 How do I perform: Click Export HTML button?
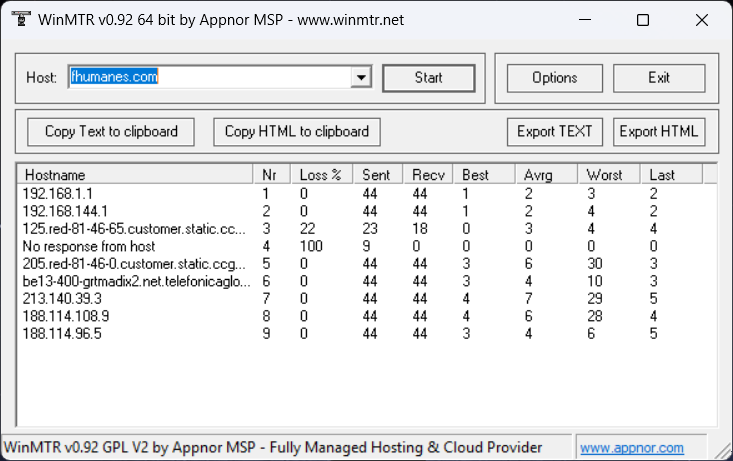coord(659,131)
